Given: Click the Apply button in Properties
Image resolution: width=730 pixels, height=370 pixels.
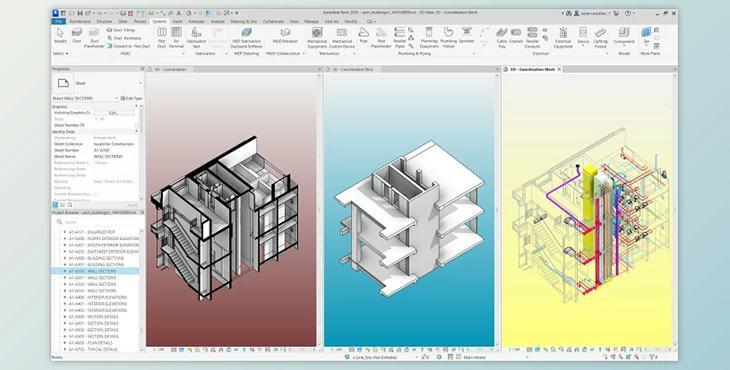Looking at the screenshot, I should [x=133, y=205].
